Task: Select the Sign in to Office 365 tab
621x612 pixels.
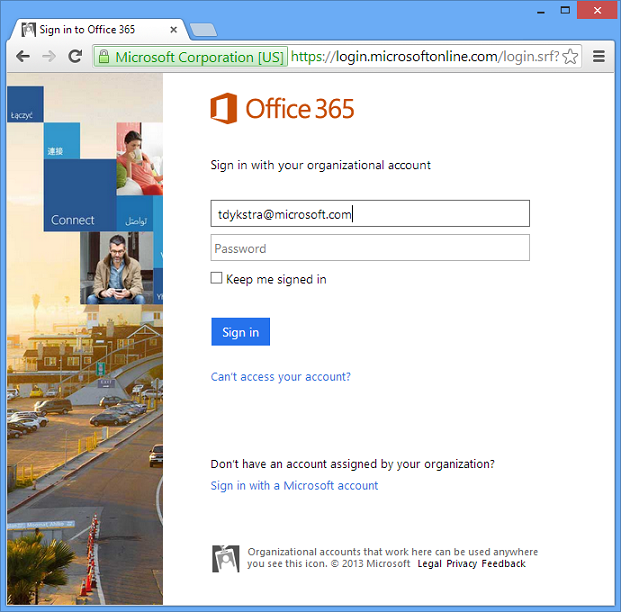Action: click(x=97, y=30)
